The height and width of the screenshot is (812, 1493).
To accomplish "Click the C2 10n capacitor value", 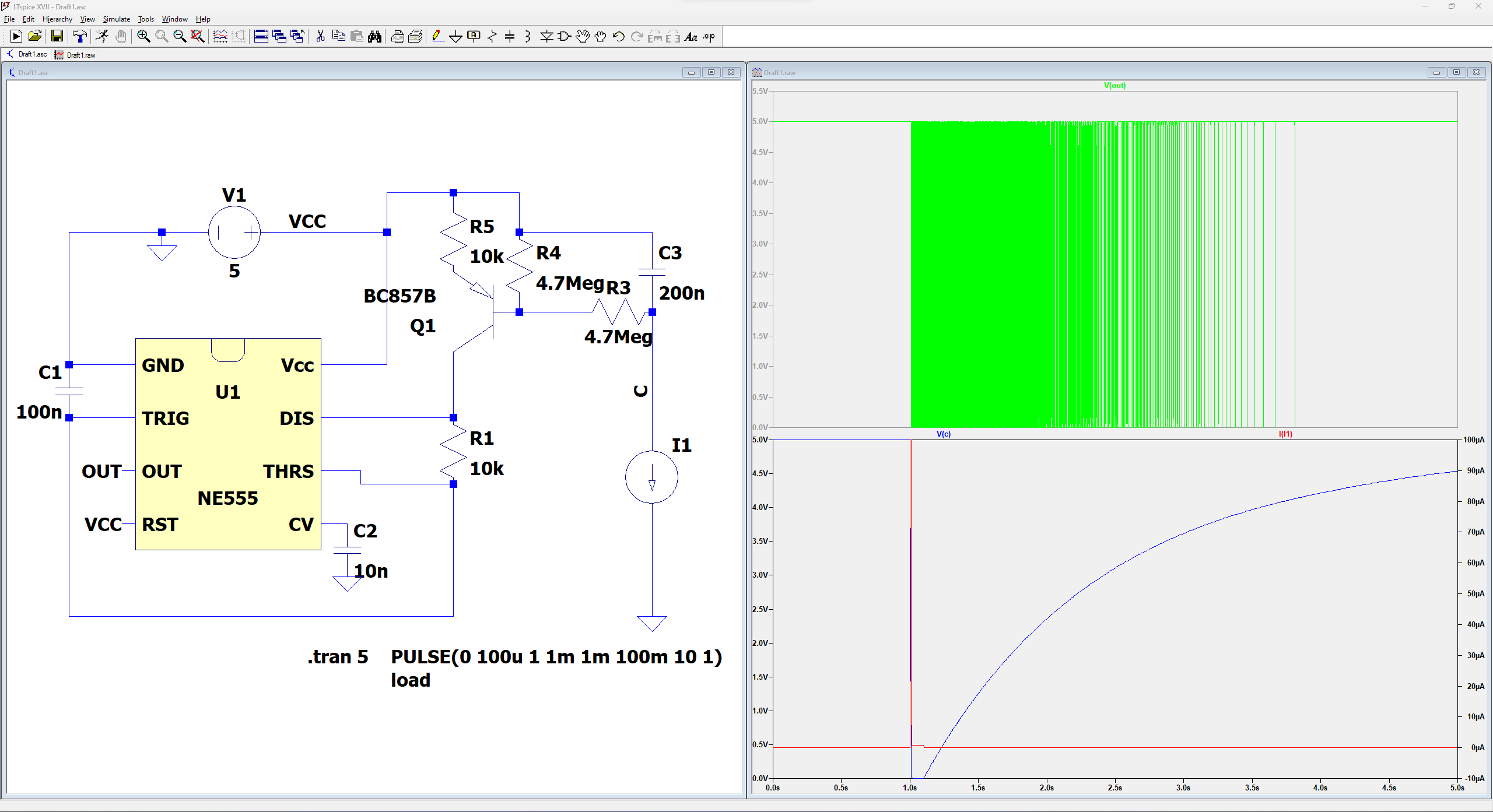I will (x=371, y=571).
